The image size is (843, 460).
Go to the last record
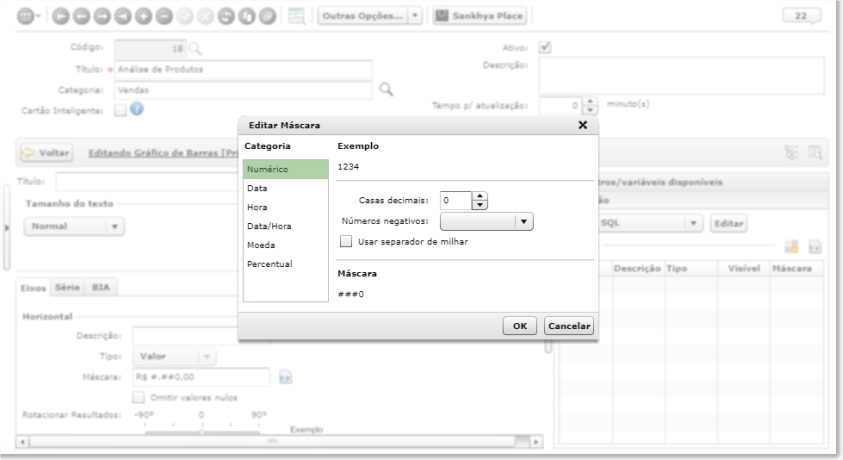pyautogui.click(x=123, y=16)
